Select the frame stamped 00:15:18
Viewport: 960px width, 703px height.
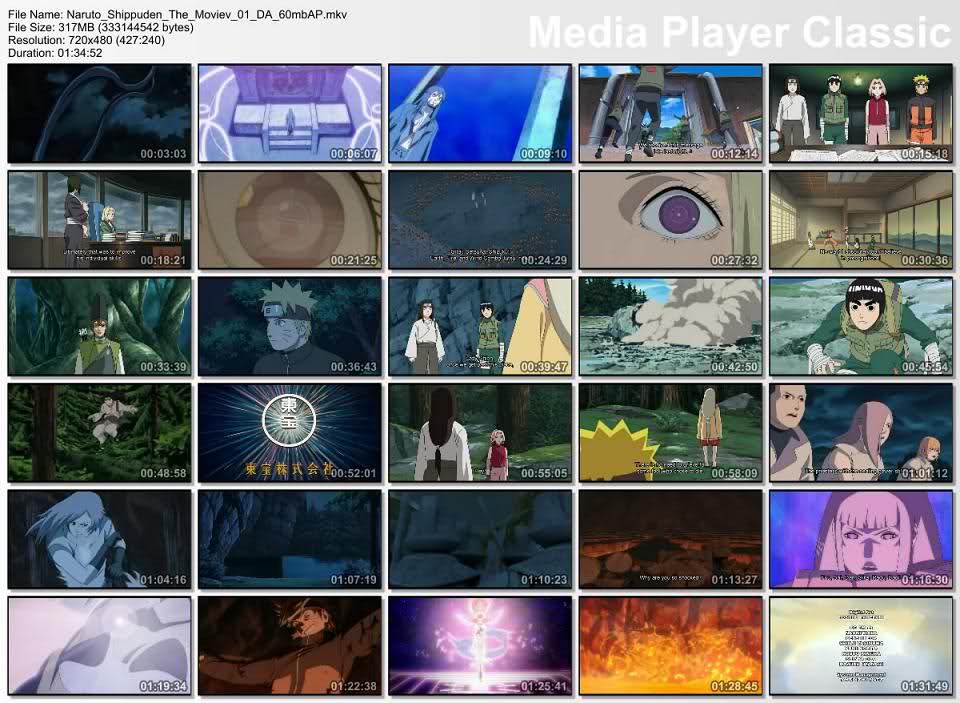click(861, 113)
